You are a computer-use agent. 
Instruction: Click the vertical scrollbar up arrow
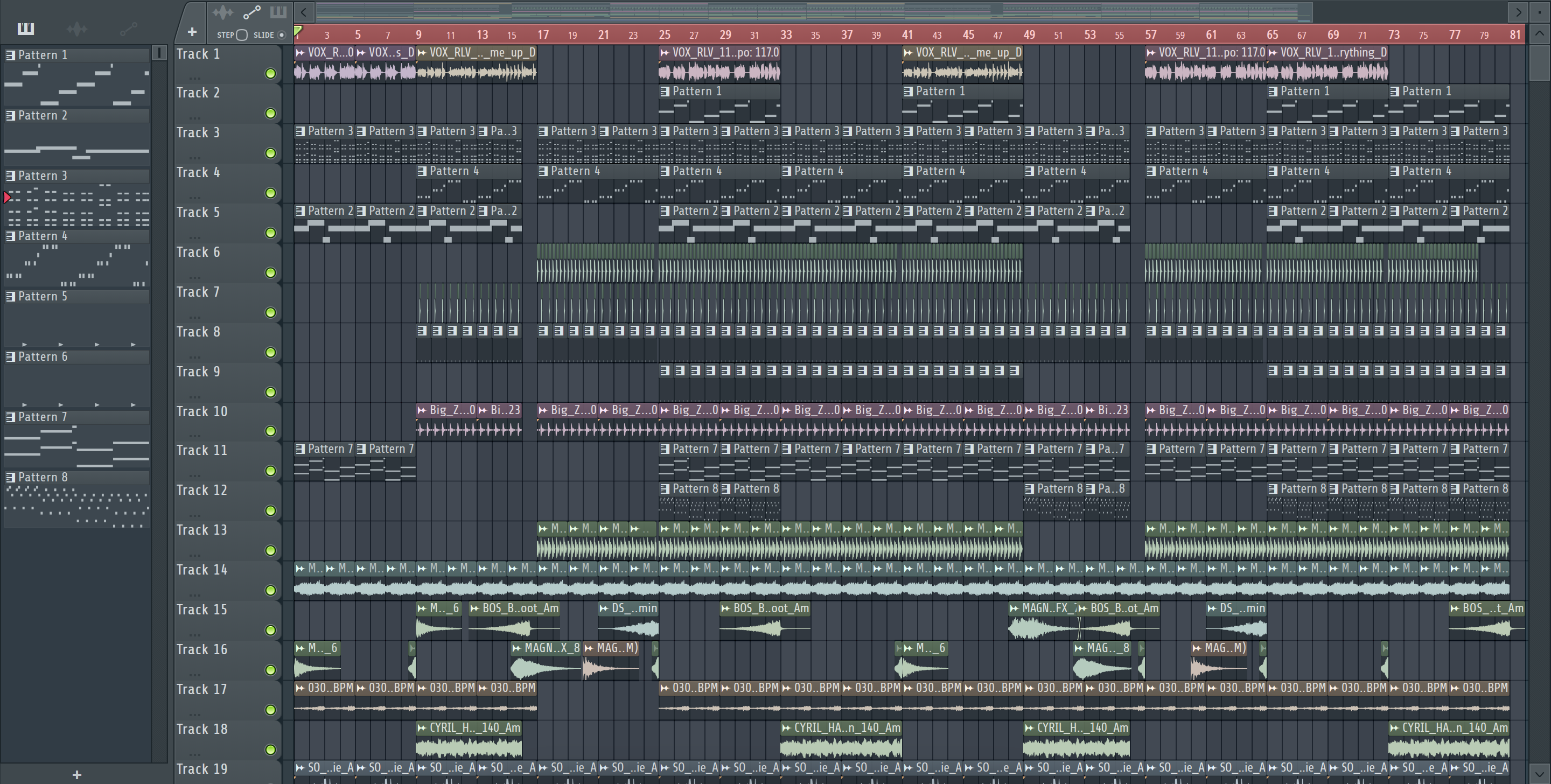[x=1540, y=34]
